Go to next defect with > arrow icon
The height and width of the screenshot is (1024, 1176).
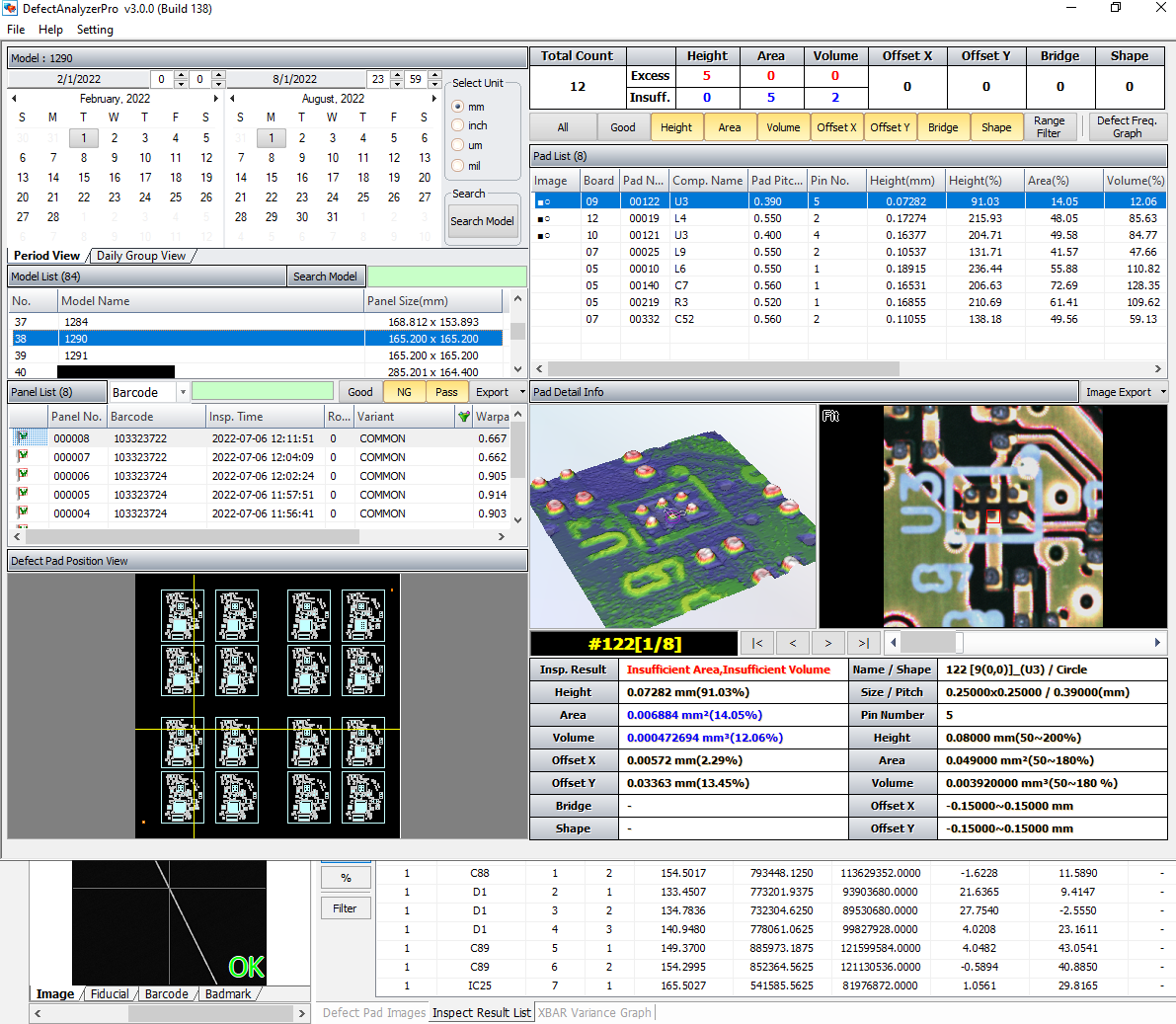point(828,643)
